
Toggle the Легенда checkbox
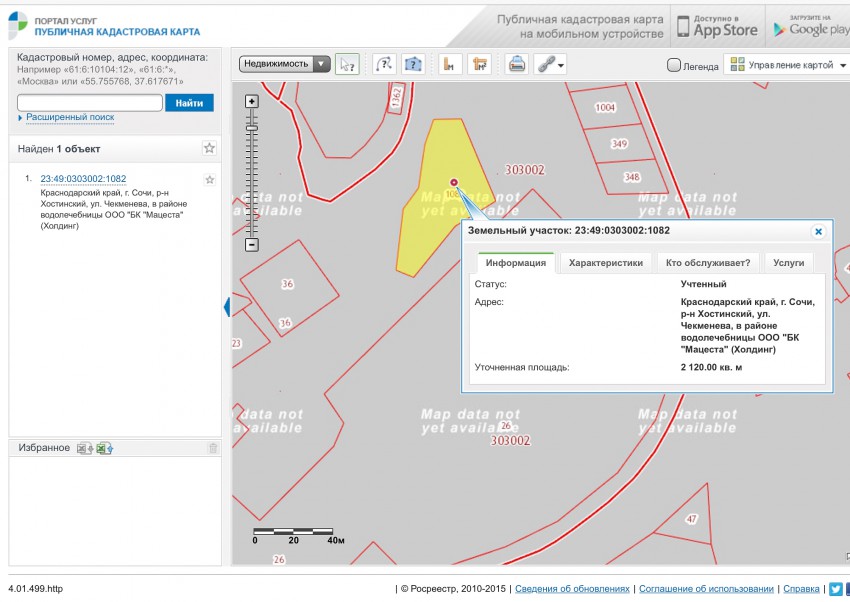pos(674,66)
